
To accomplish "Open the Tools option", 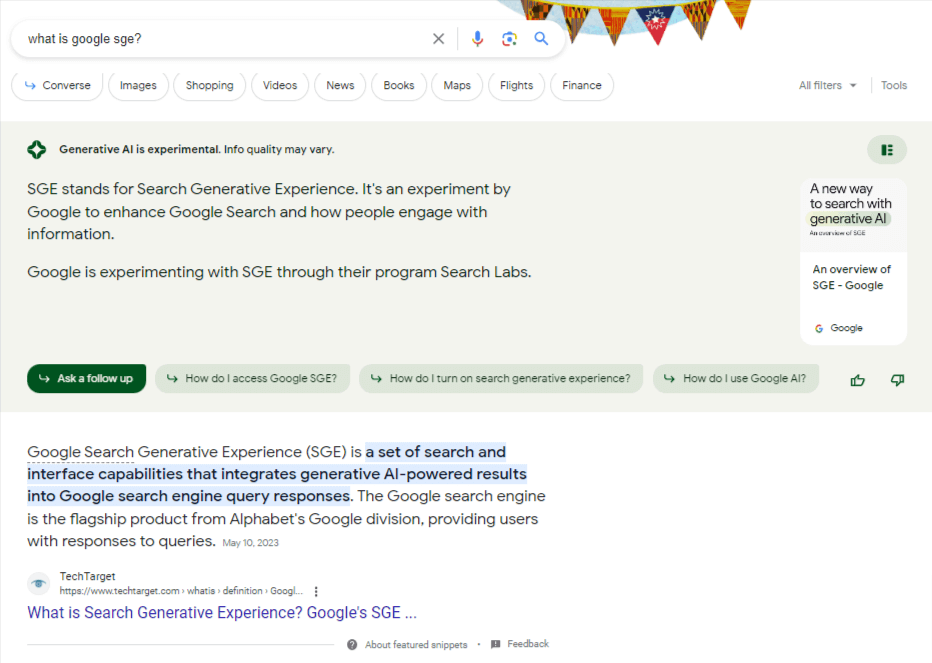I will pyautogui.click(x=894, y=85).
